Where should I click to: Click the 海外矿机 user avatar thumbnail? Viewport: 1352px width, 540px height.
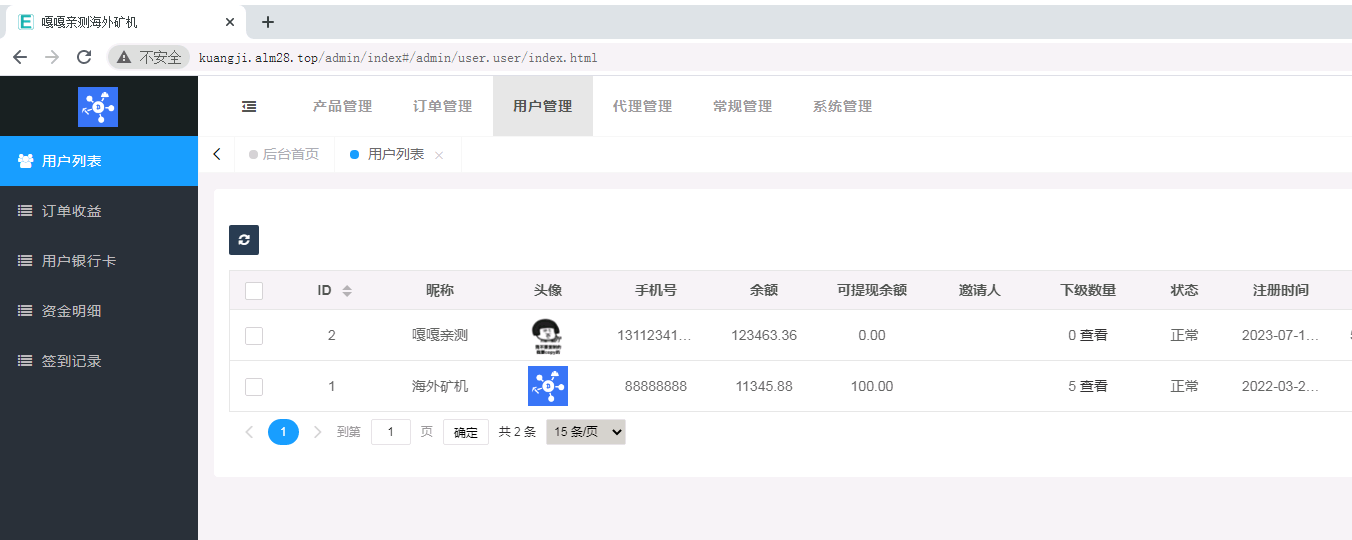548,386
